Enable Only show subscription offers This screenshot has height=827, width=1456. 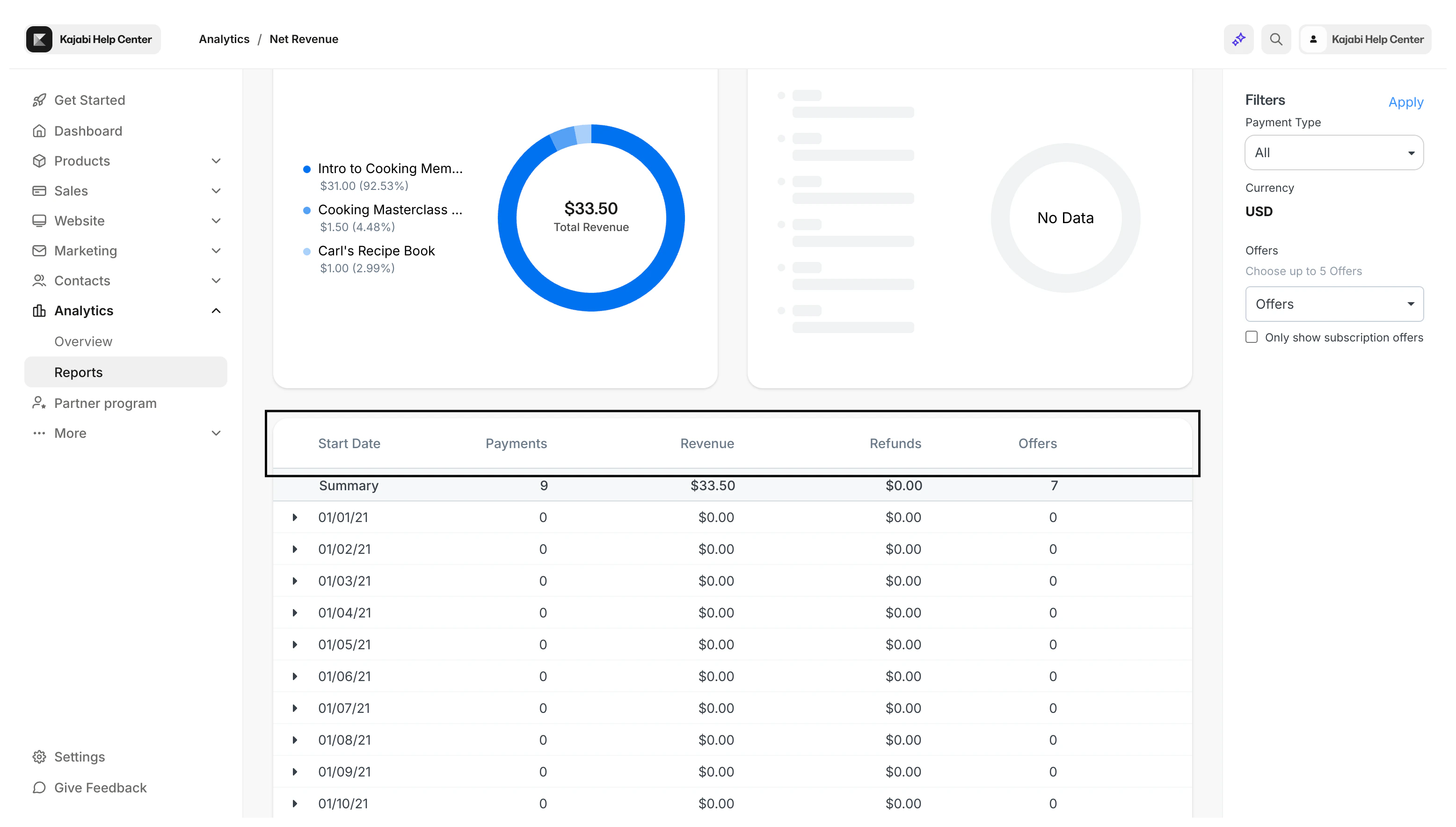click(x=1251, y=337)
